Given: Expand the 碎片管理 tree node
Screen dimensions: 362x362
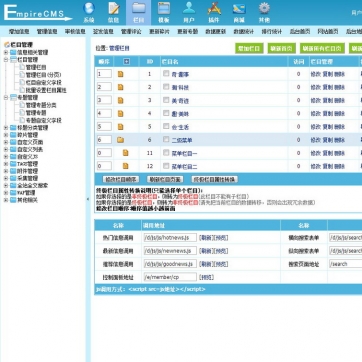Looking at the screenshot, I should click(x=6, y=135).
